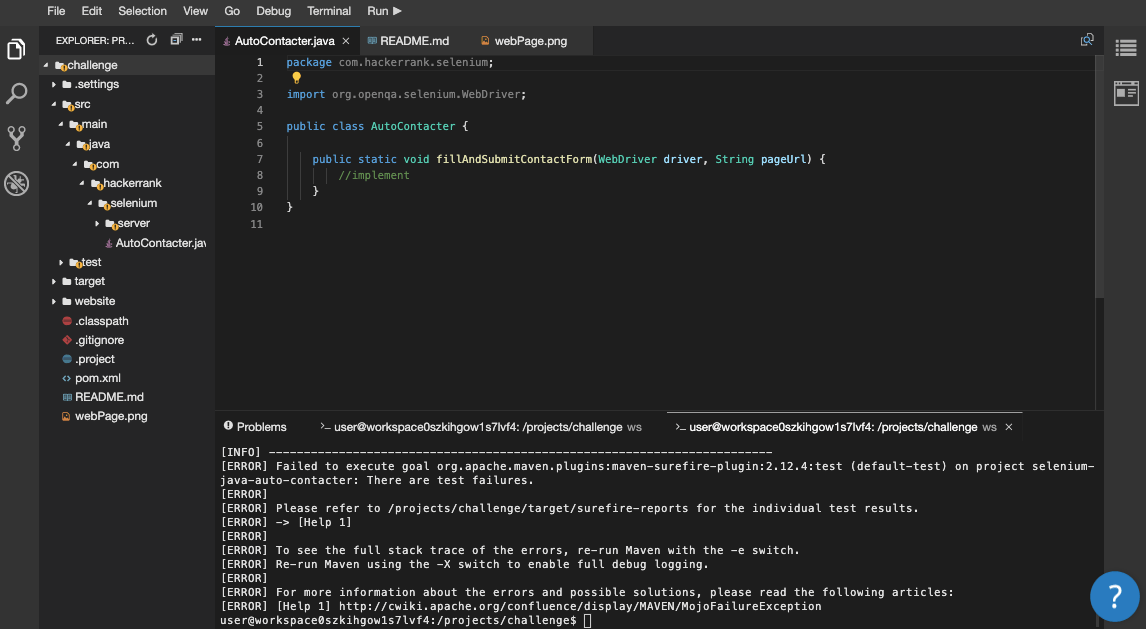This screenshot has height=629, width=1146.
Task: Open the Outline panel on the right sidebar
Action: 1127,47
